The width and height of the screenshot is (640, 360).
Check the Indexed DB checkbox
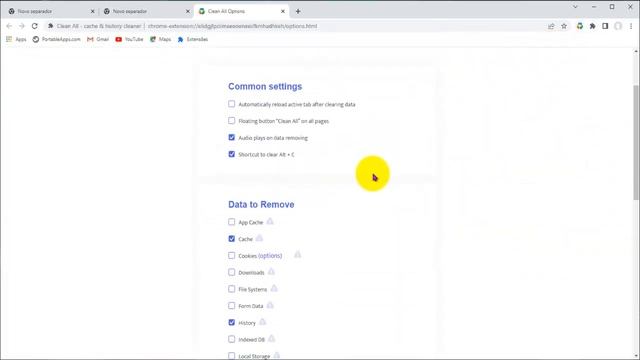231,339
